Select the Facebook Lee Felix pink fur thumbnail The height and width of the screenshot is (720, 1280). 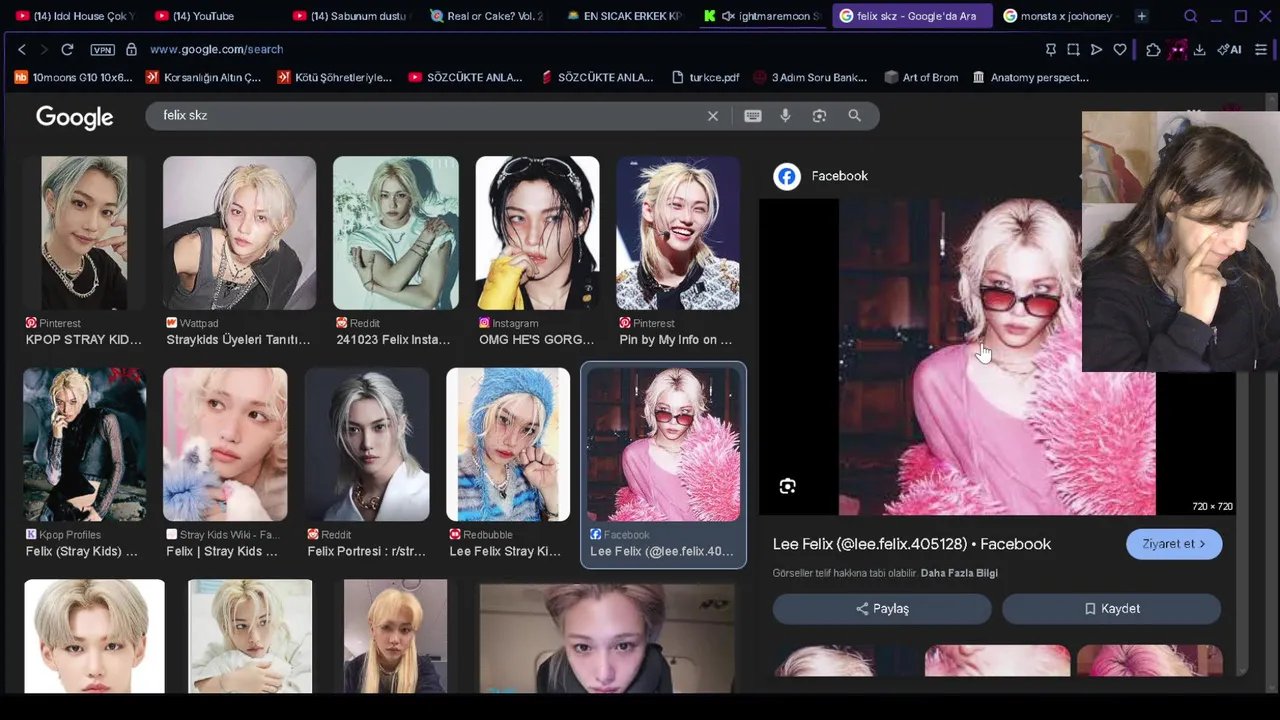click(664, 445)
